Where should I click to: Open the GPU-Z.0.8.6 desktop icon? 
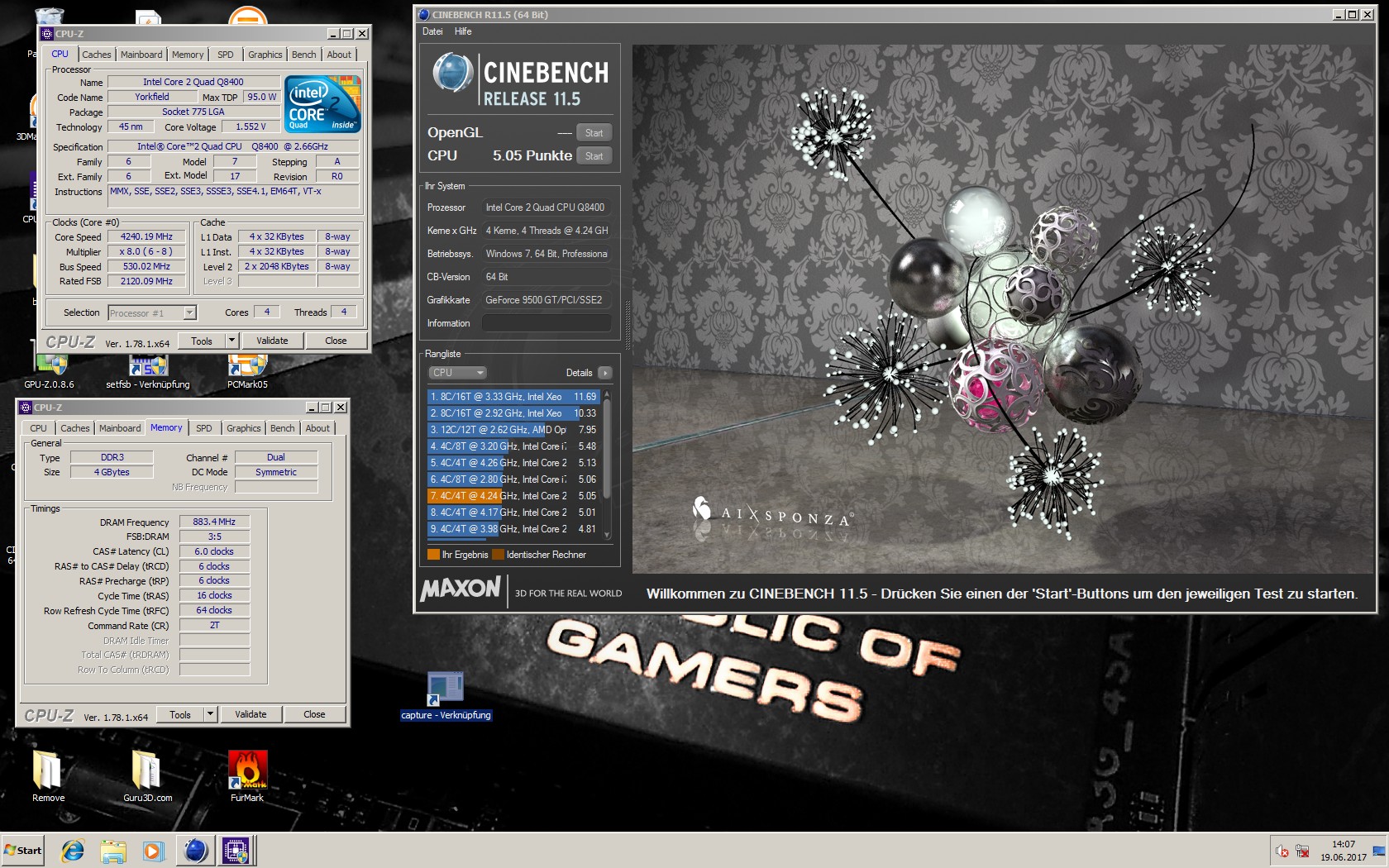pos(49,370)
